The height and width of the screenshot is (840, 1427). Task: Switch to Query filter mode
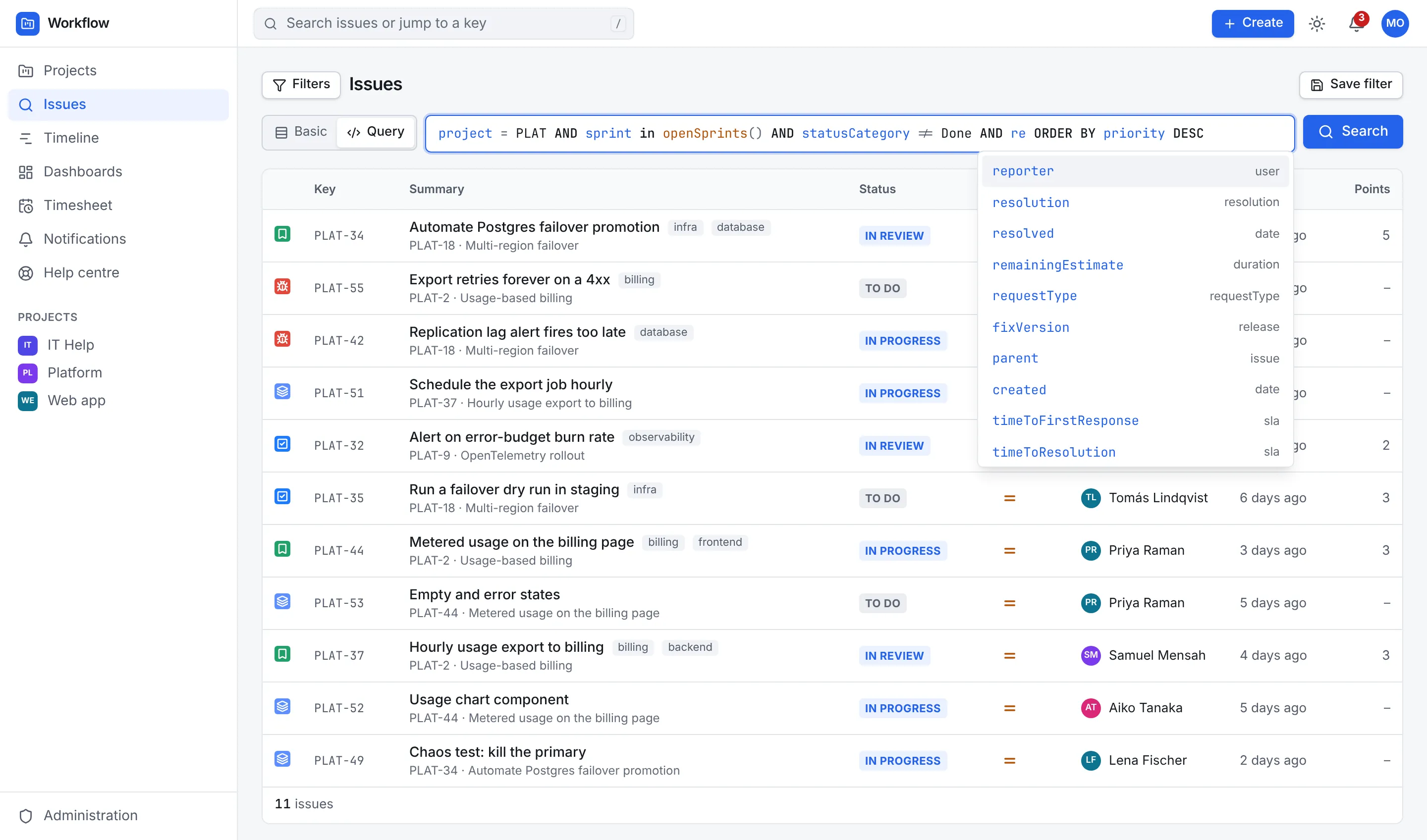tap(376, 132)
